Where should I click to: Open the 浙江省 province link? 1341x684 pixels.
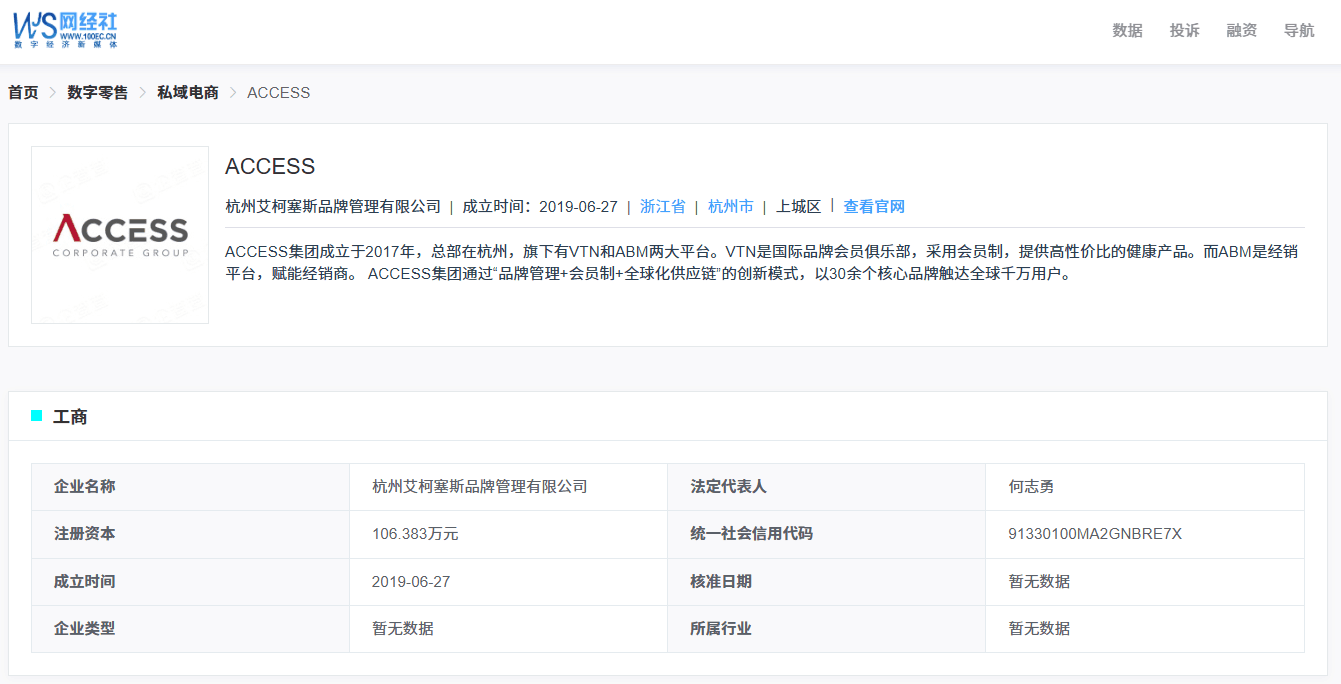662,207
